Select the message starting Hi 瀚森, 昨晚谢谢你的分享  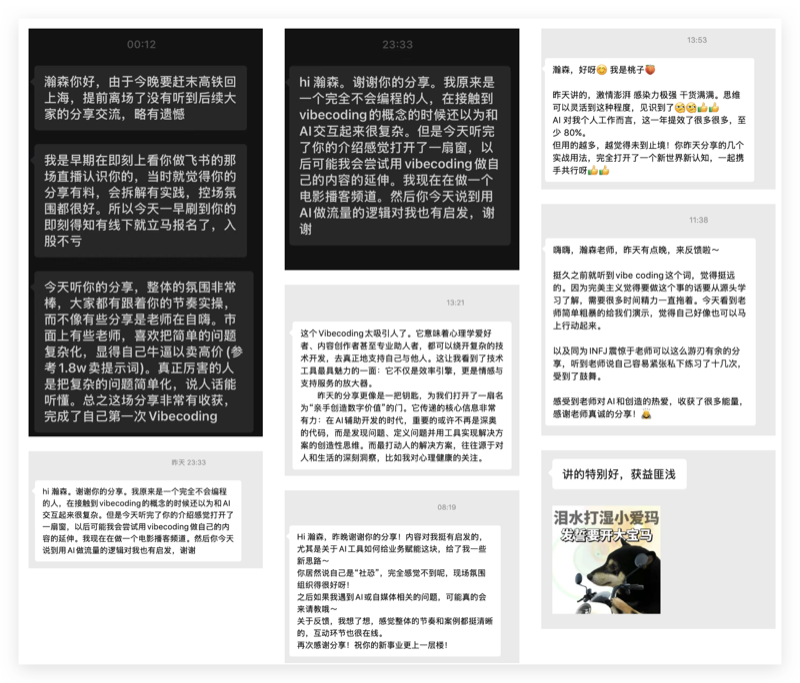pos(400,590)
